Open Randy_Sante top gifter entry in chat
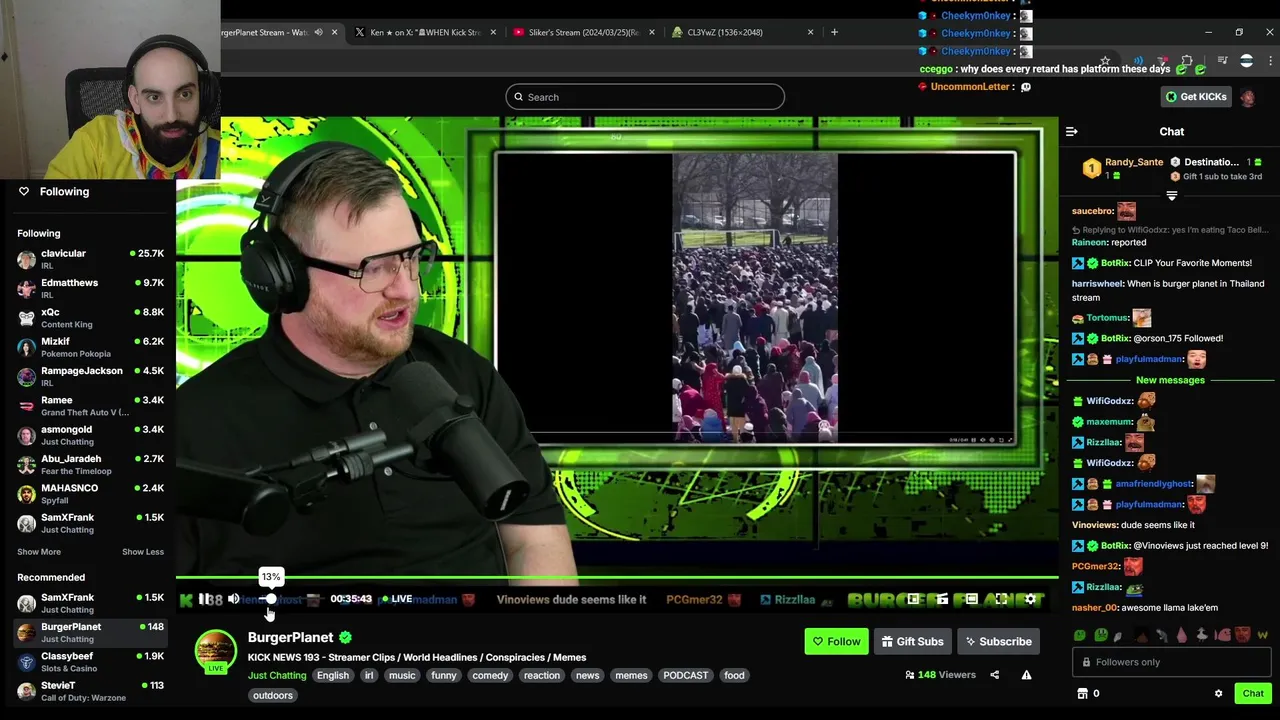Image resolution: width=1280 pixels, height=720 pixels. point(1121,168)
